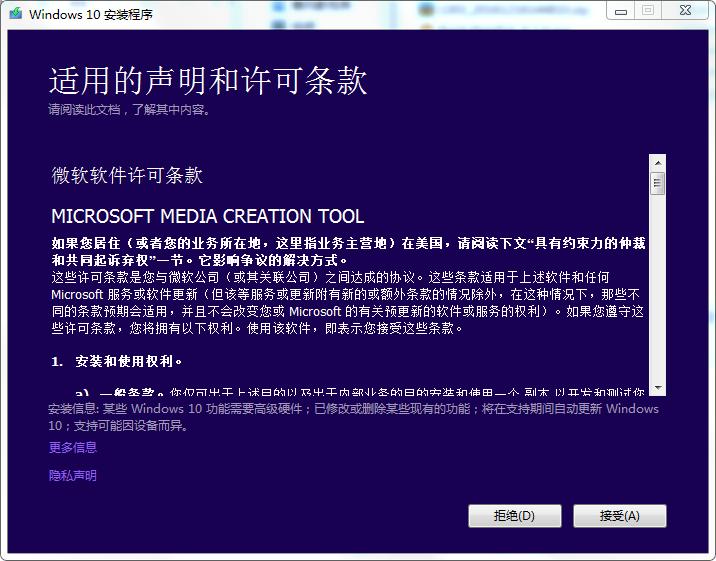This screenshot has height=561, width=716.
Task: Click the Windows 10 setup title bar icon
Action: 16,13
